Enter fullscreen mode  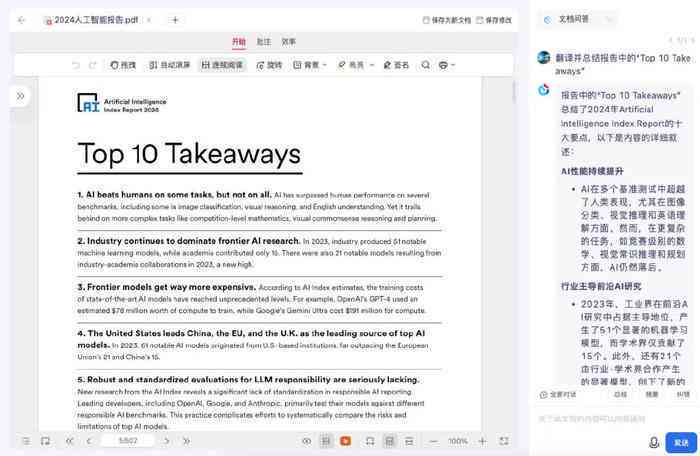click(504, 441)
